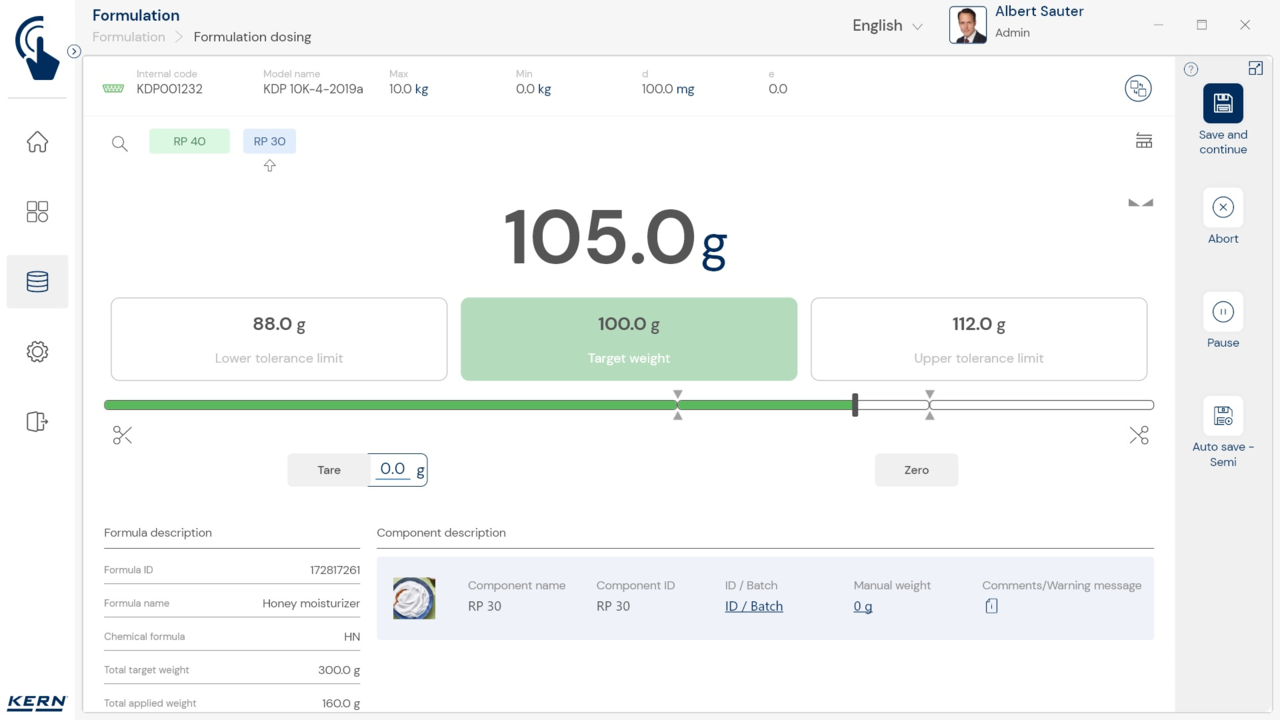This screenshot has width=1280, height=720.
Task: Collapse the weight display panel
Action: (x=1140, y=203)
